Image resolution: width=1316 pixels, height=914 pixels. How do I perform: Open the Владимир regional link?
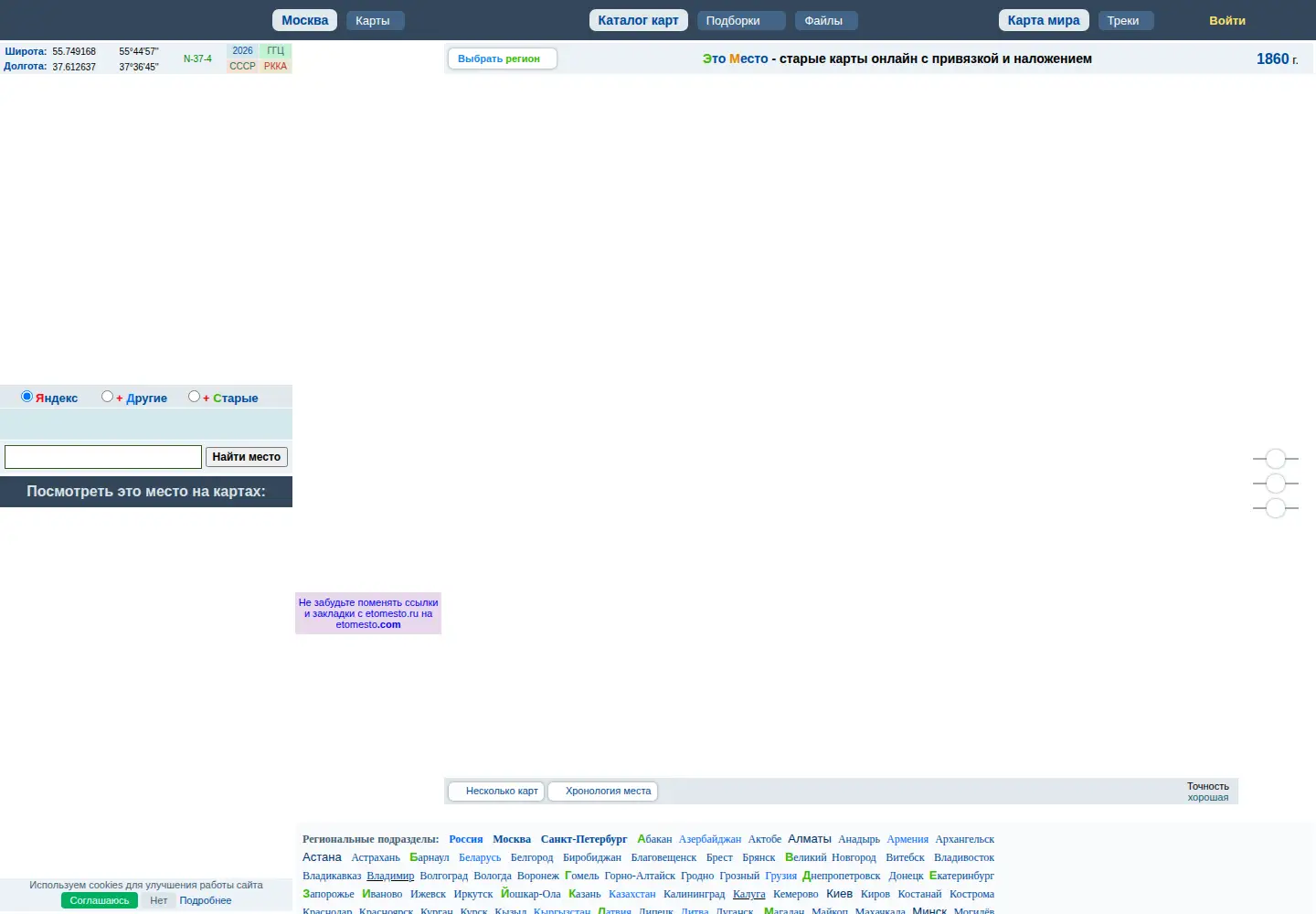pos(390,876)
